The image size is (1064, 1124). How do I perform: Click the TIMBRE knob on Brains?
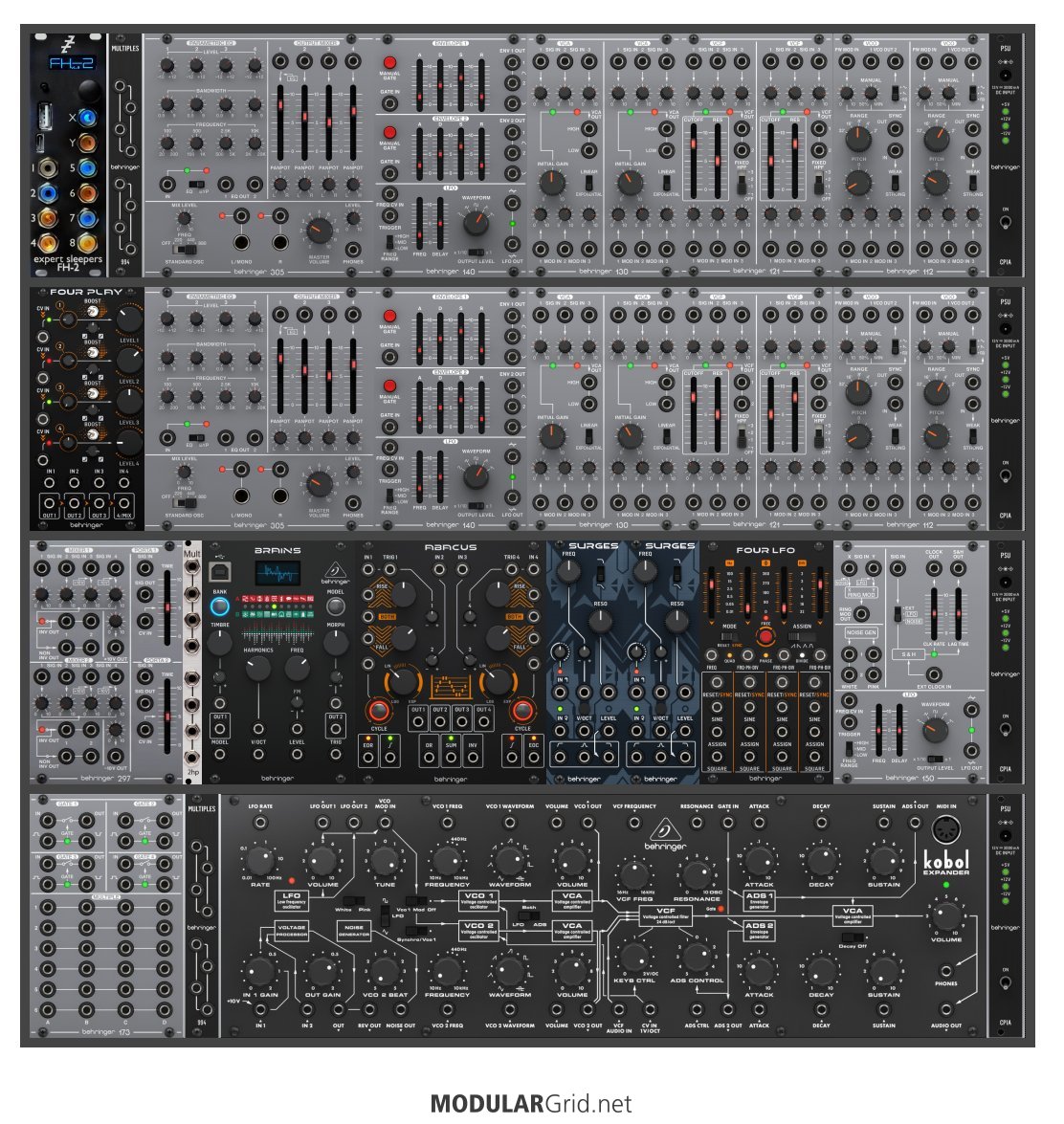(x=219, y=642)
